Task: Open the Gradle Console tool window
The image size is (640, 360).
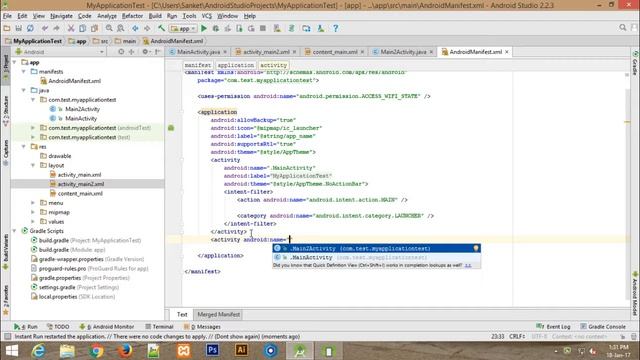Action: [x=603, y=327]
